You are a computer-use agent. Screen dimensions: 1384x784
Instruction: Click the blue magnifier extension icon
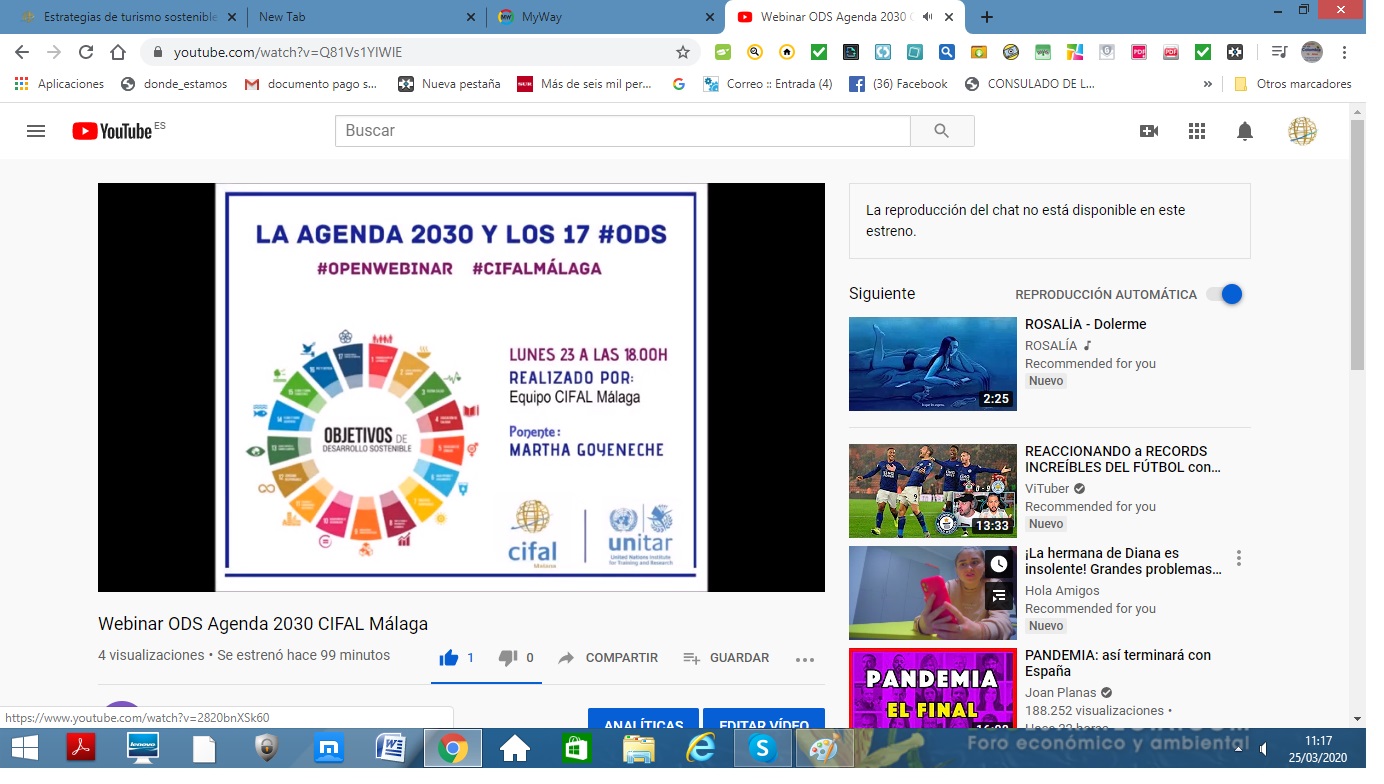(946, 52)
